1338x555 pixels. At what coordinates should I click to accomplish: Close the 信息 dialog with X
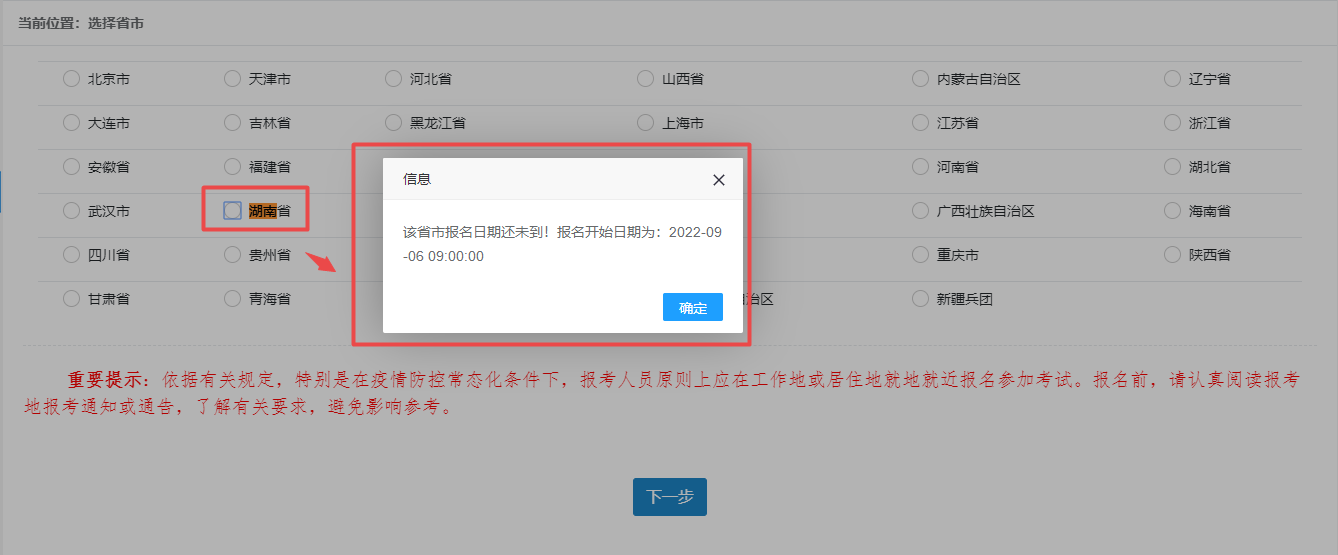[x=718, y=180]
